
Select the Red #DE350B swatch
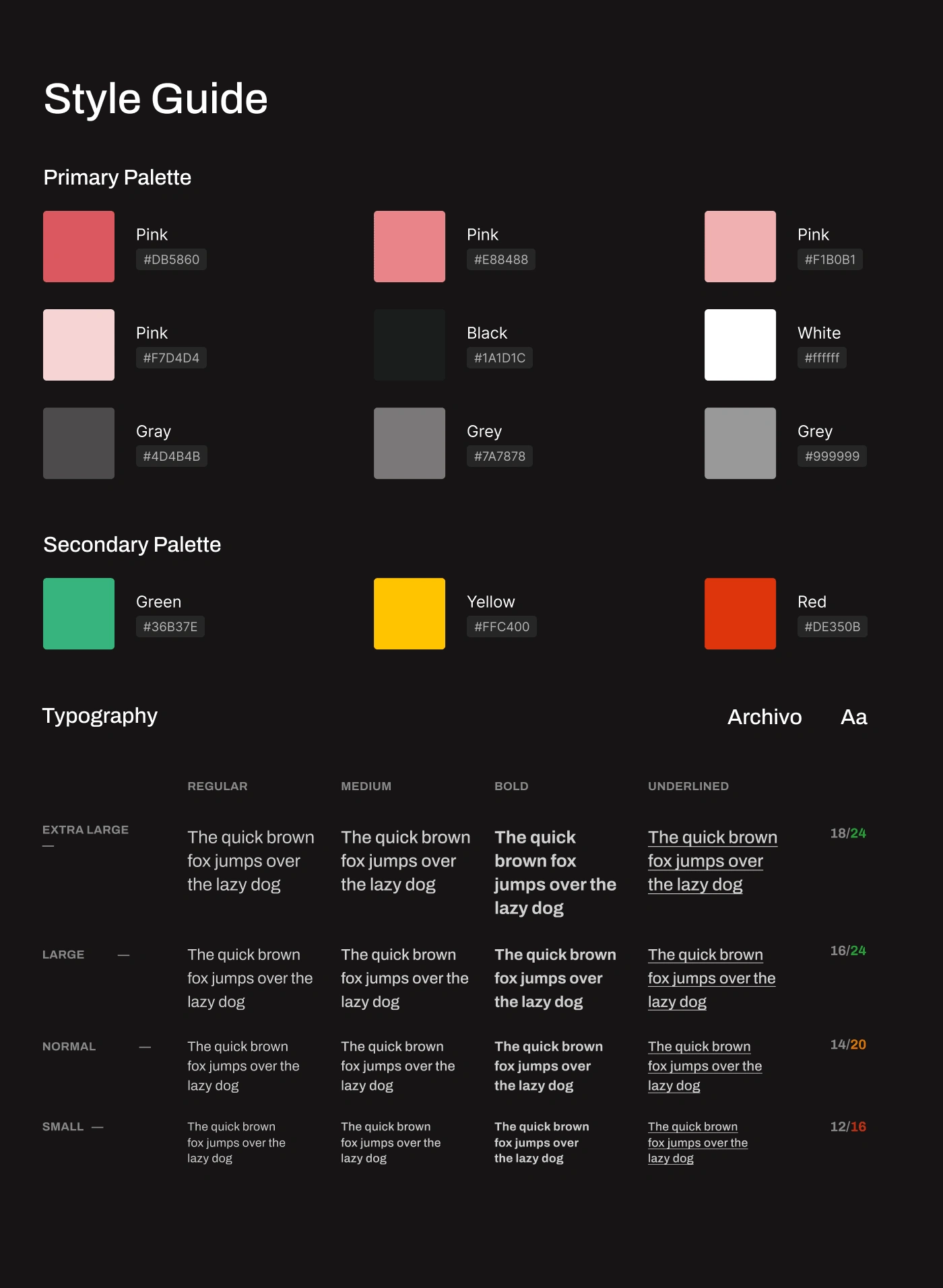(740, 614)
